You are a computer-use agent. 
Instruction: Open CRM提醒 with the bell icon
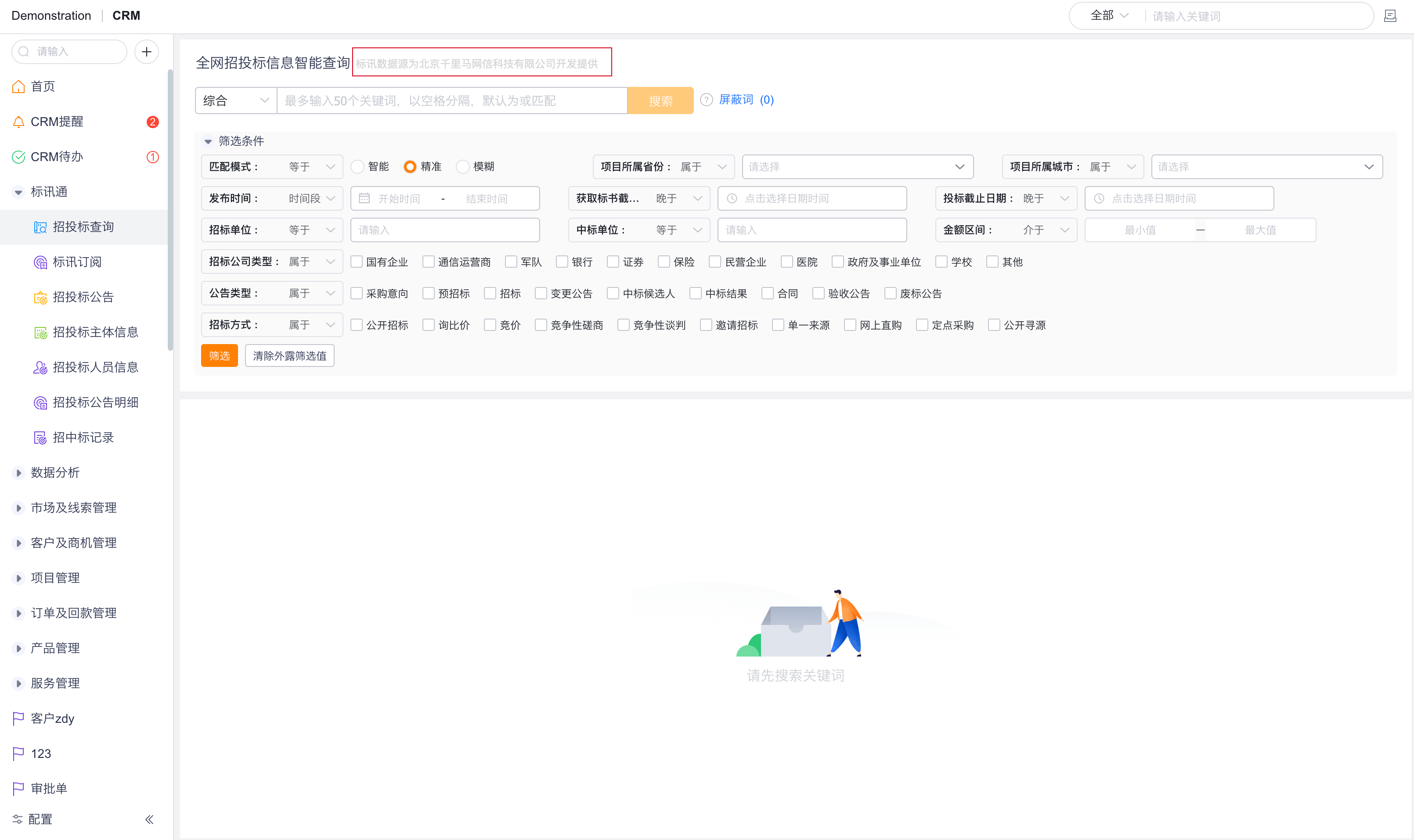58,121
